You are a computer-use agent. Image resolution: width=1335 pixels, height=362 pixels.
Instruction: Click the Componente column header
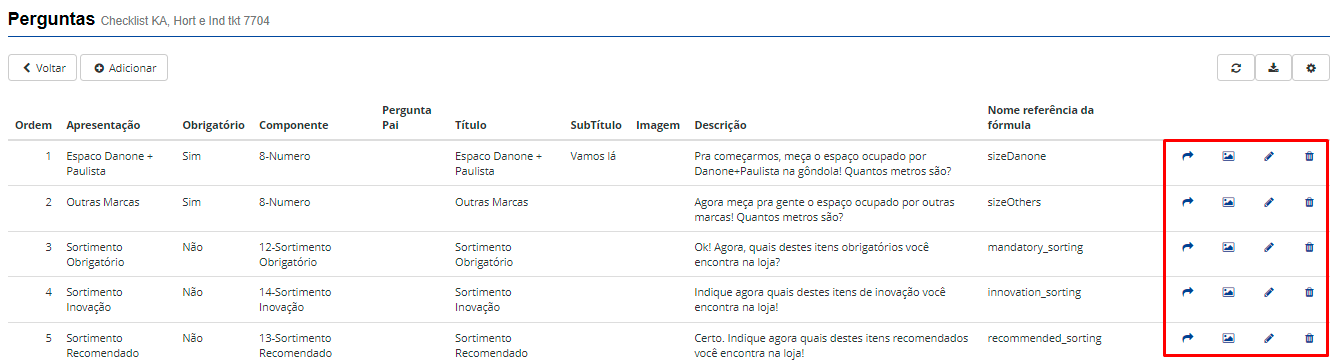click(293, 125)
